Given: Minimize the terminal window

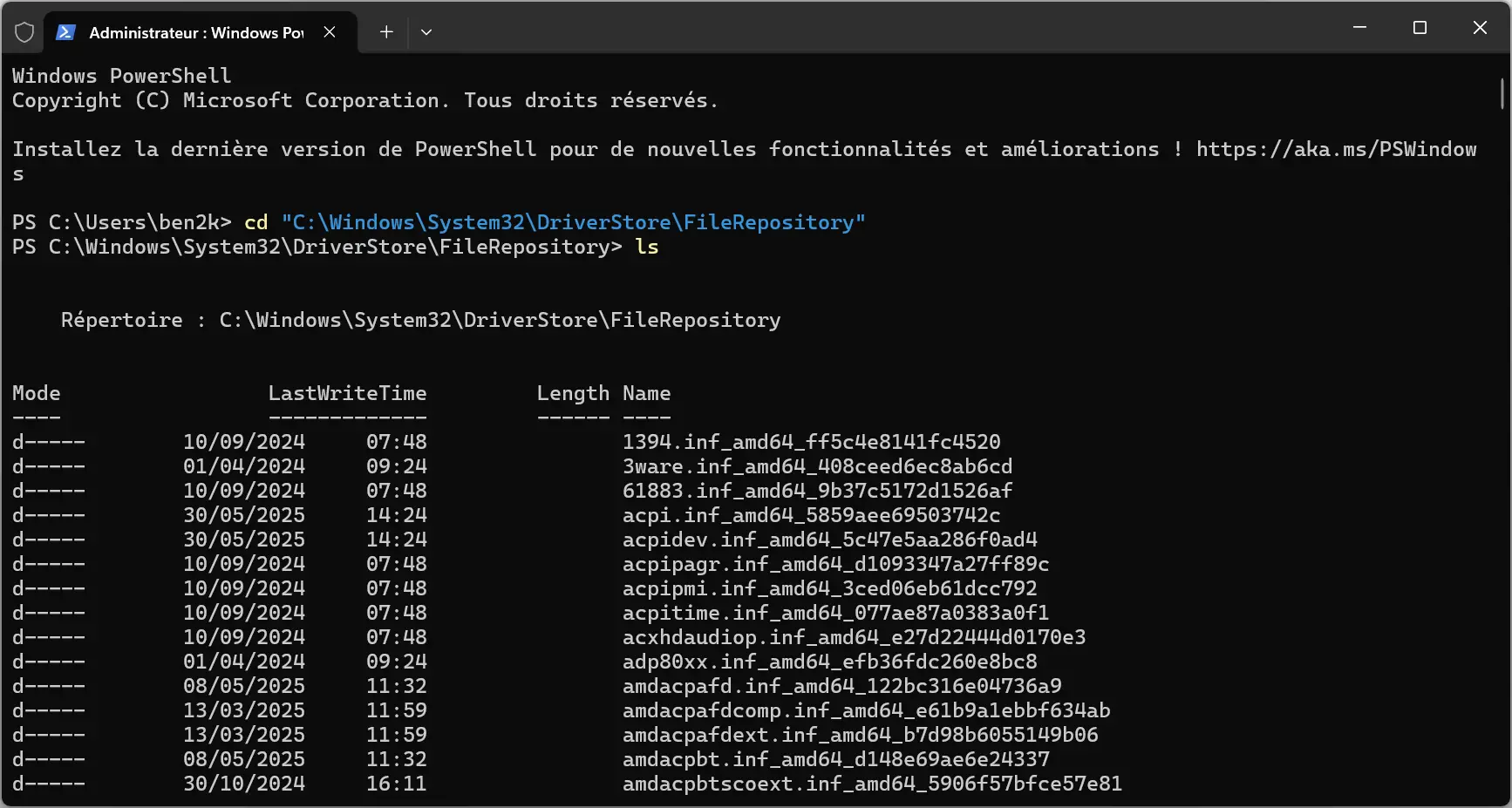Looking at the screenshot, I should point(1359,28).
